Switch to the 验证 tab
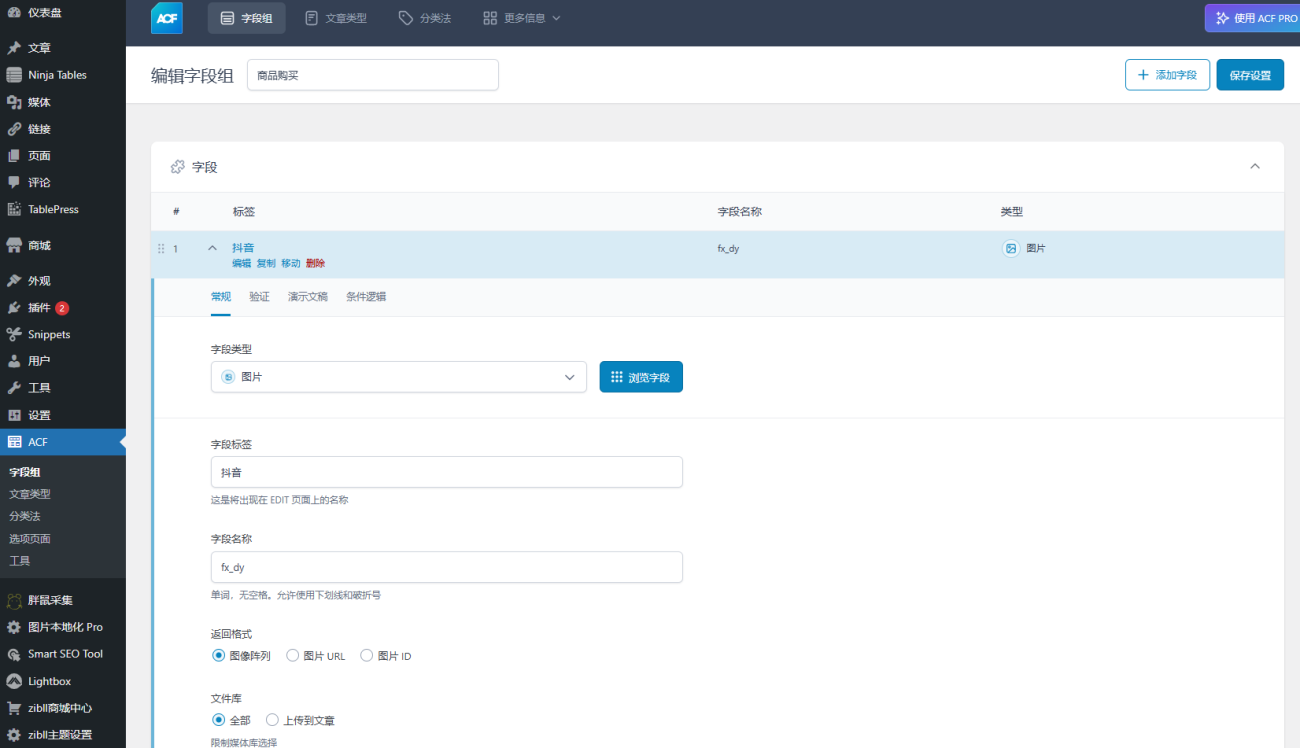 point(259,297)
